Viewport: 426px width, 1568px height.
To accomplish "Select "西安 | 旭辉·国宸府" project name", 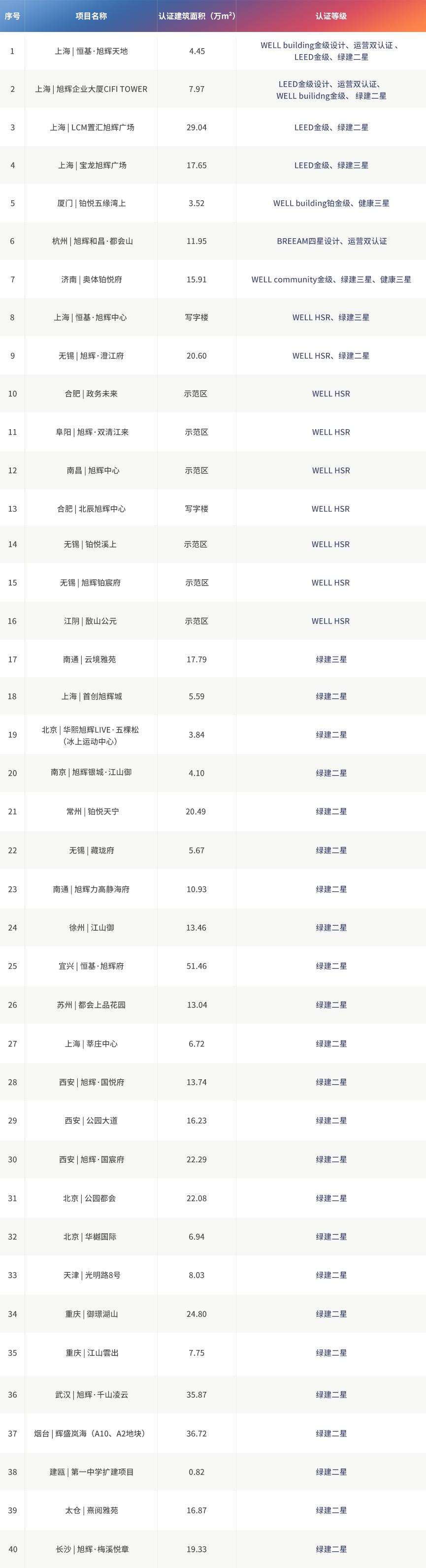I will point(92,1160).
